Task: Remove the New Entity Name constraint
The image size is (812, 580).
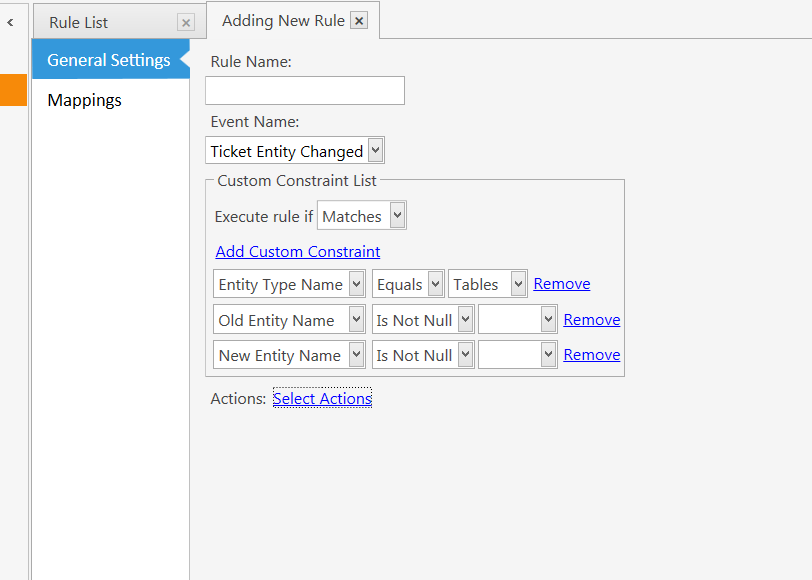Action: tap(592, 355)
